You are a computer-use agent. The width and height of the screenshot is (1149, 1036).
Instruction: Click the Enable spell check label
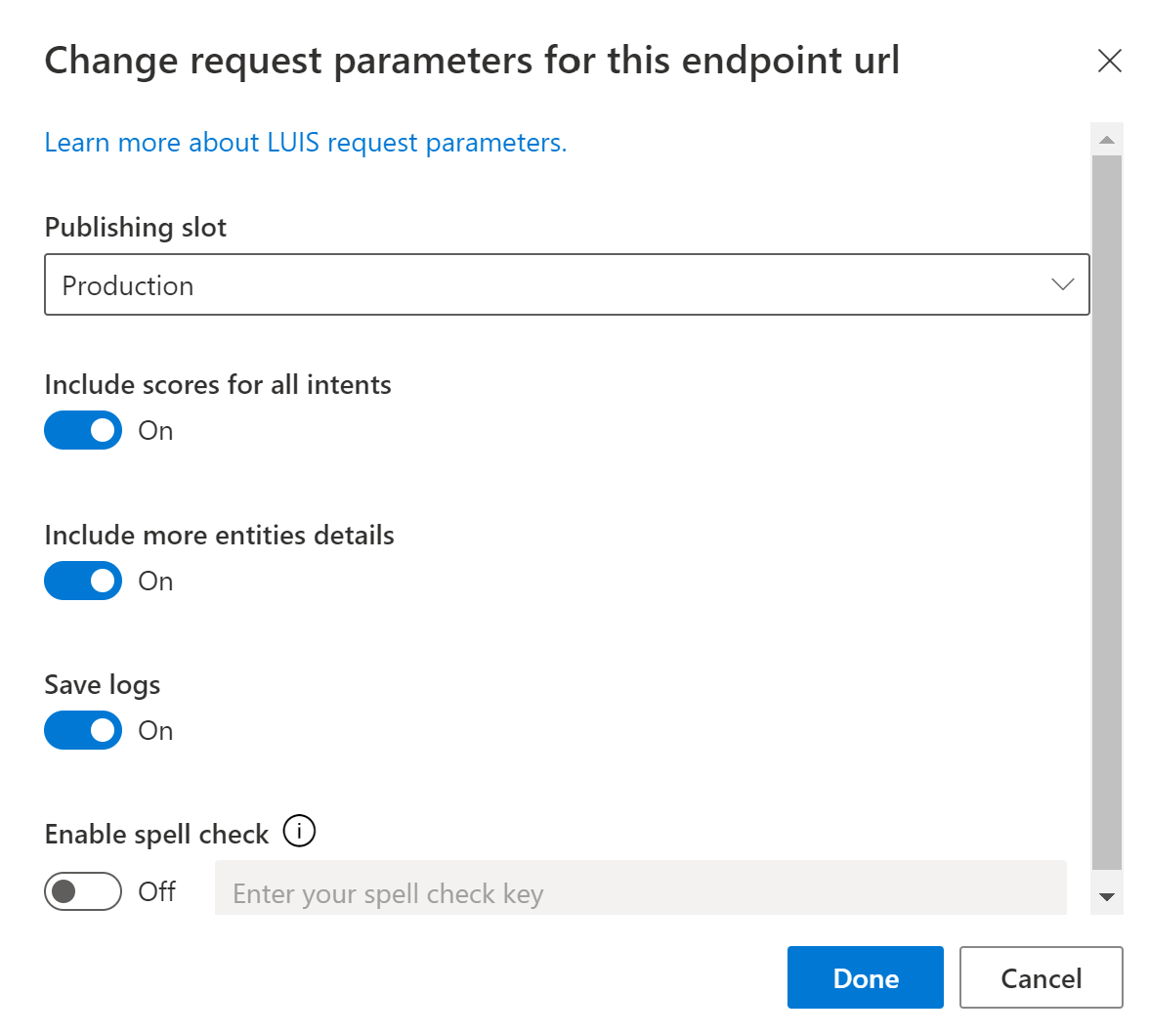[x=156, y=835]
